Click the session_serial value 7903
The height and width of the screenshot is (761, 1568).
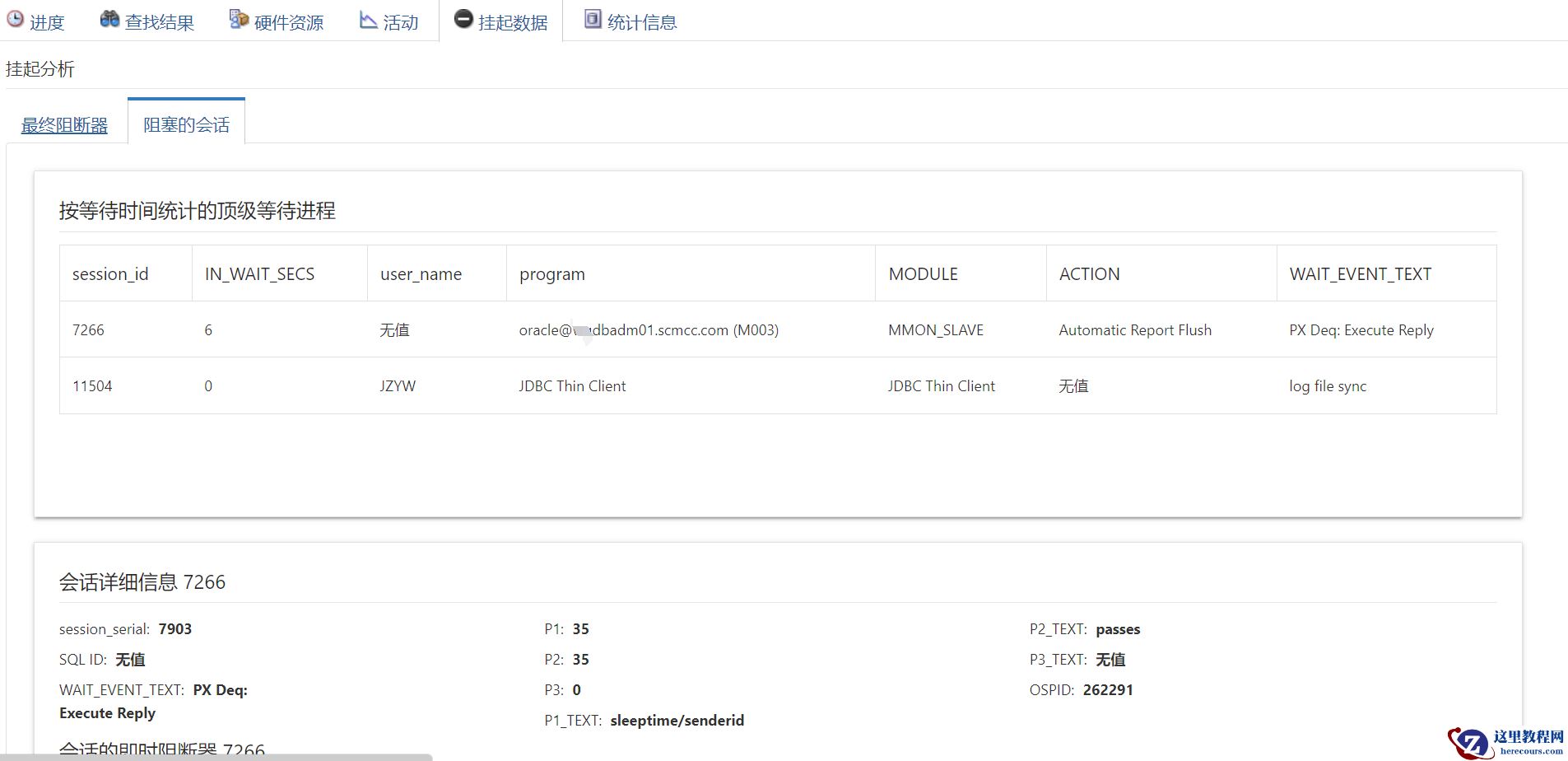click(175, 629)
